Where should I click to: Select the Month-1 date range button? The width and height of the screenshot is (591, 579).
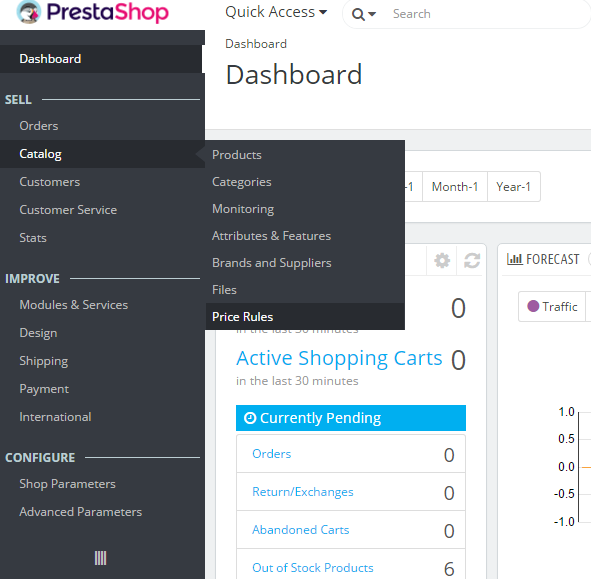pos(455,187)
